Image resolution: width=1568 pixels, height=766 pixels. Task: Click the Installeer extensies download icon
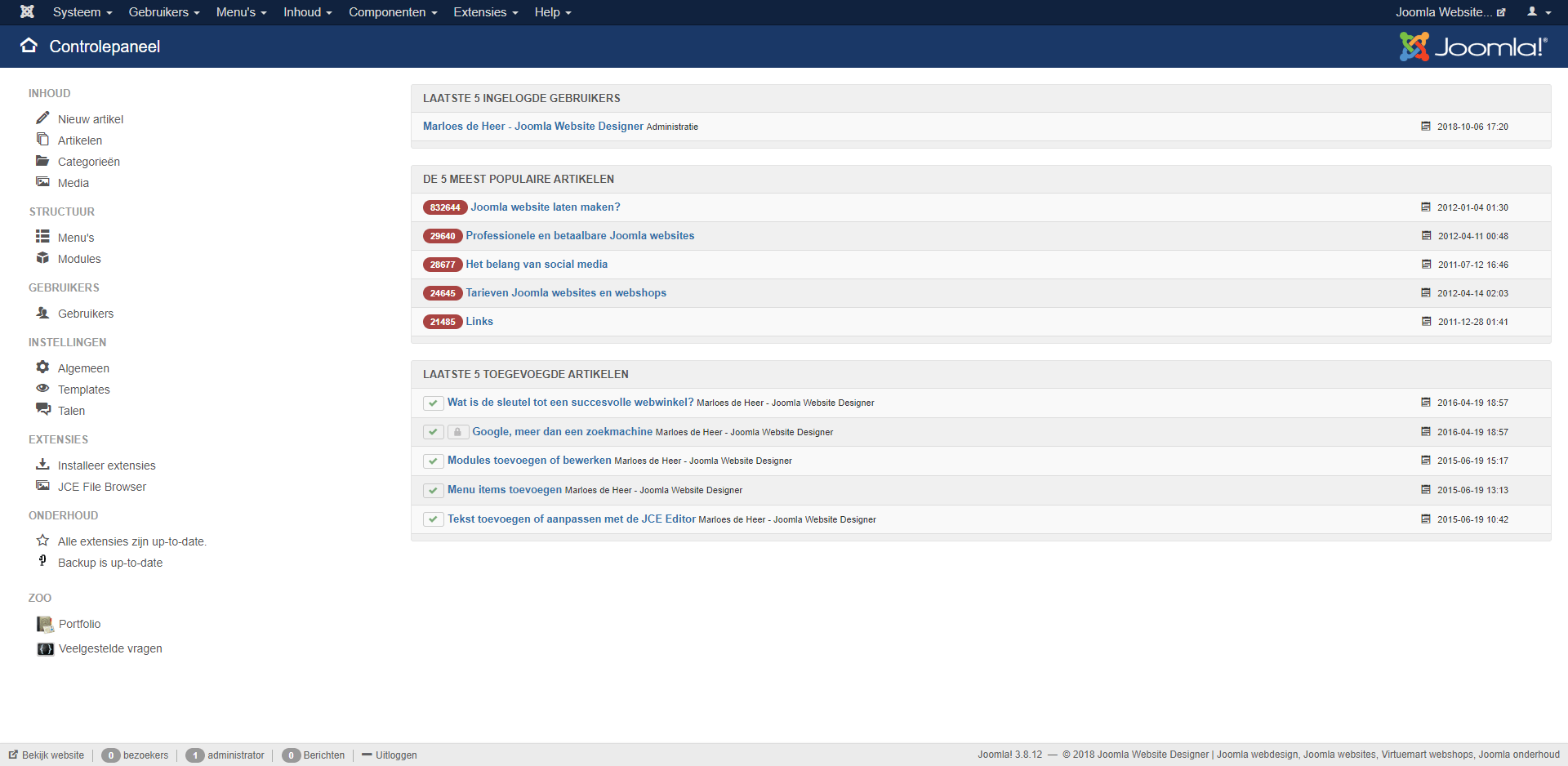coord(42,465)
